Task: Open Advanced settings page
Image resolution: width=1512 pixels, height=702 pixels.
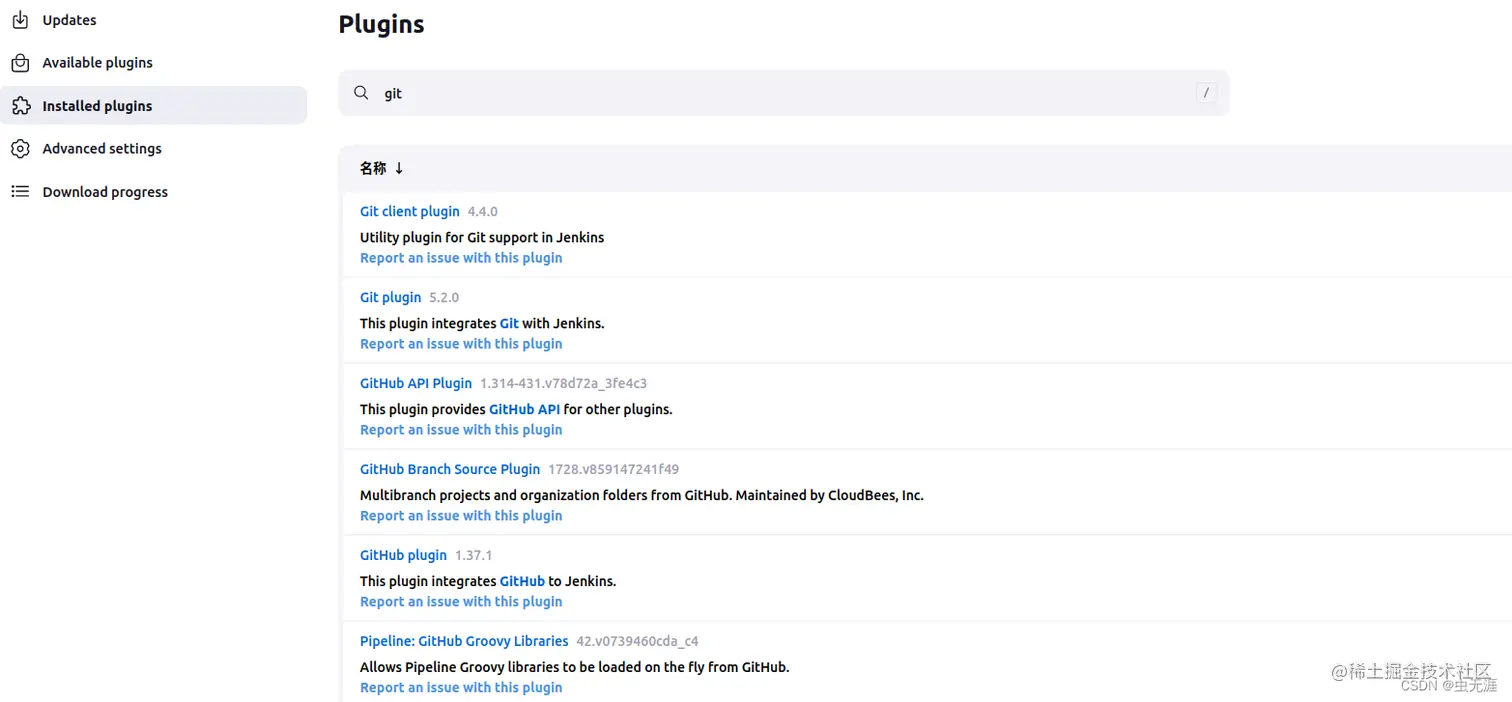Action: pyautogui.click(x=153, y=149)
